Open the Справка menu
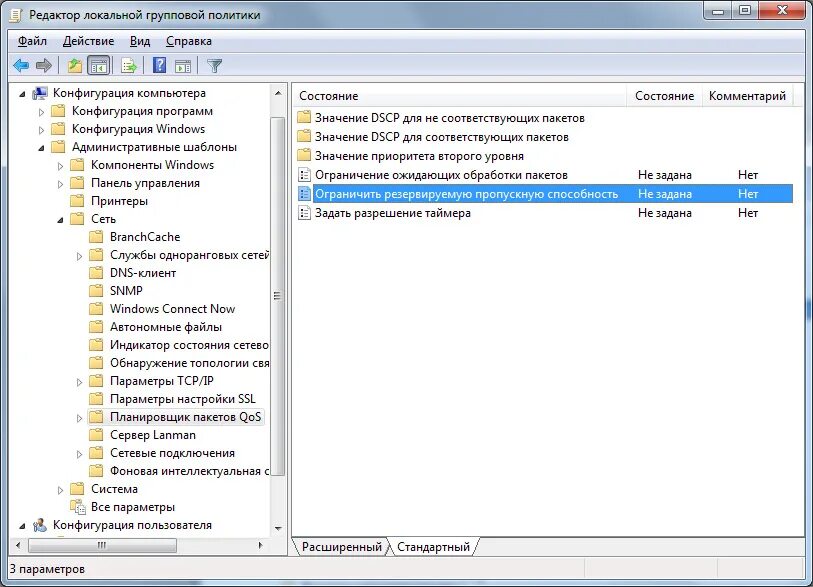This screenshot has width=813, height=587. point(189,41)
